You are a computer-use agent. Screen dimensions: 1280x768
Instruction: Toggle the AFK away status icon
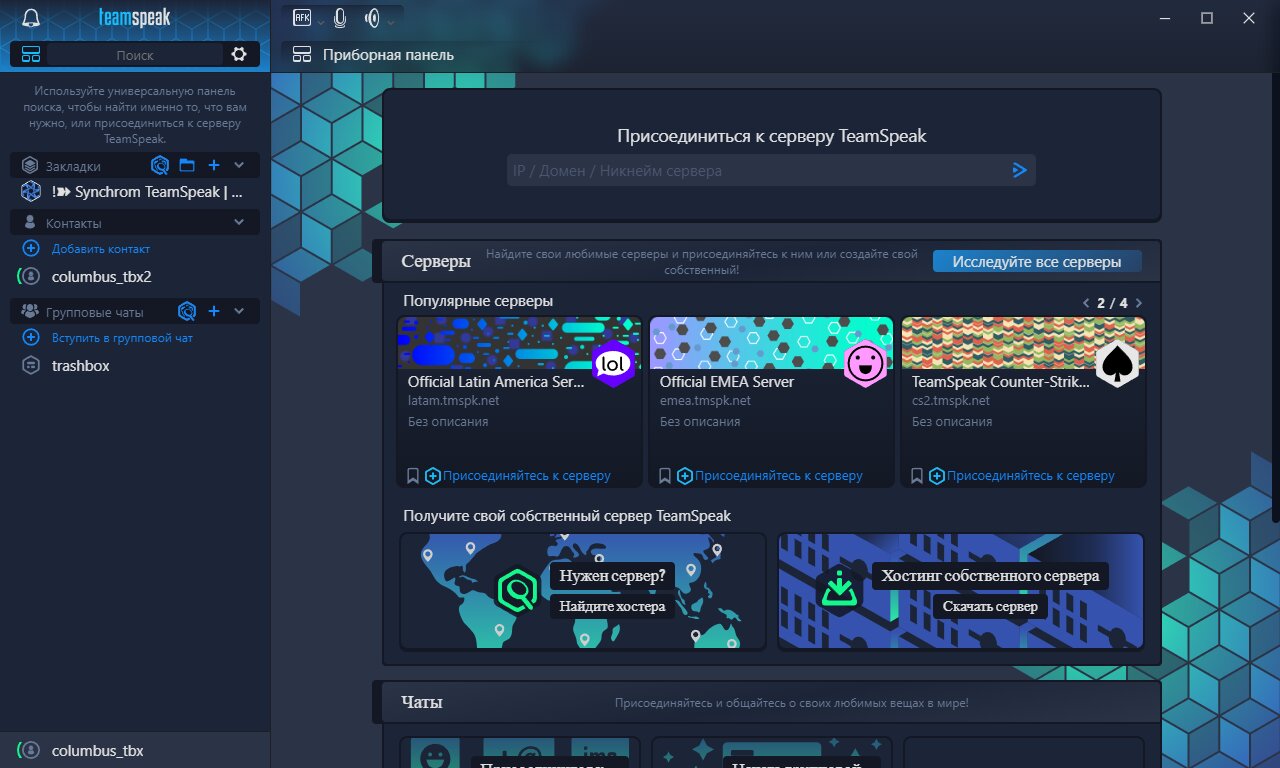[302, 17]
